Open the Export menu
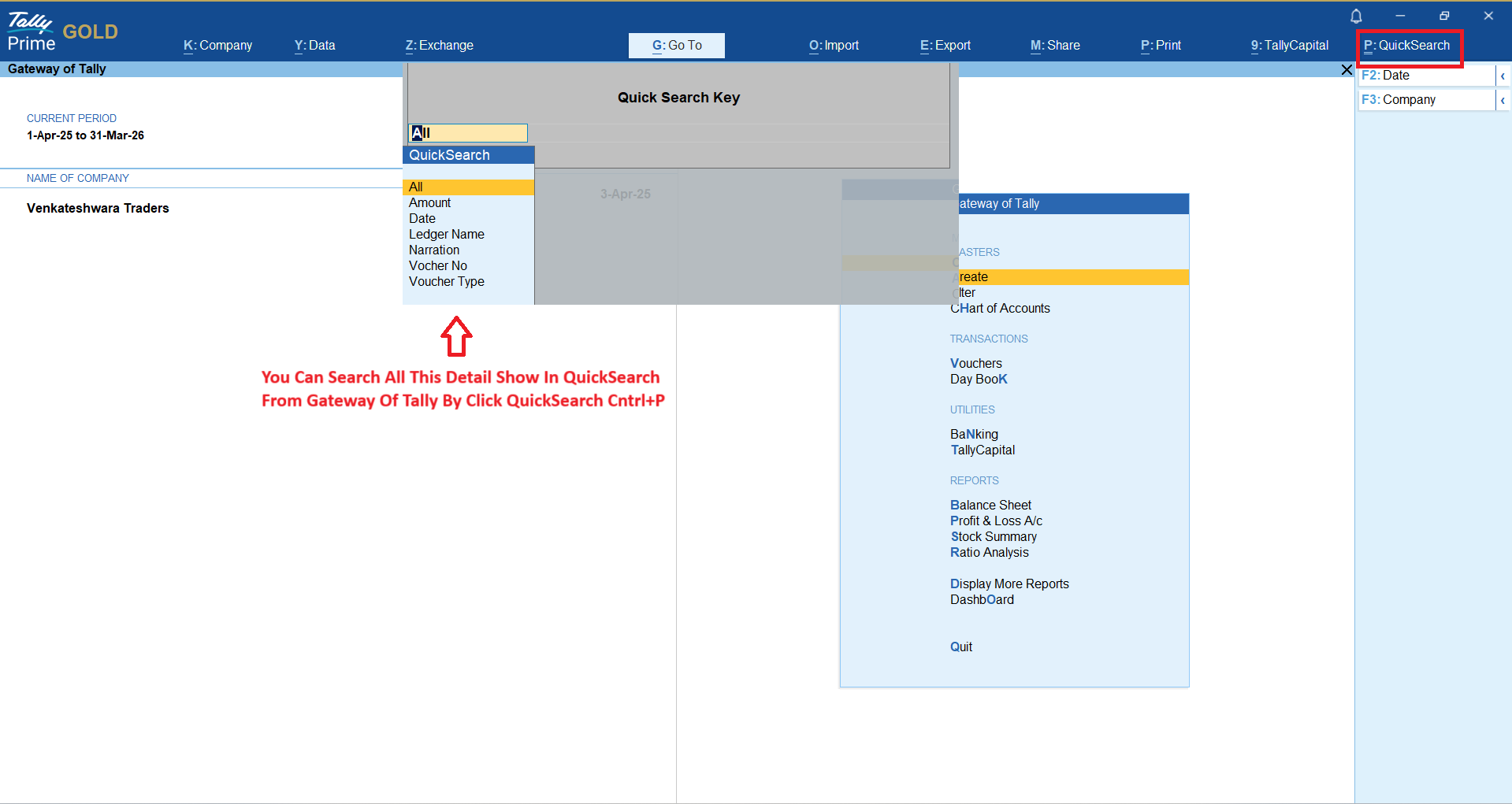 [945, 46]
